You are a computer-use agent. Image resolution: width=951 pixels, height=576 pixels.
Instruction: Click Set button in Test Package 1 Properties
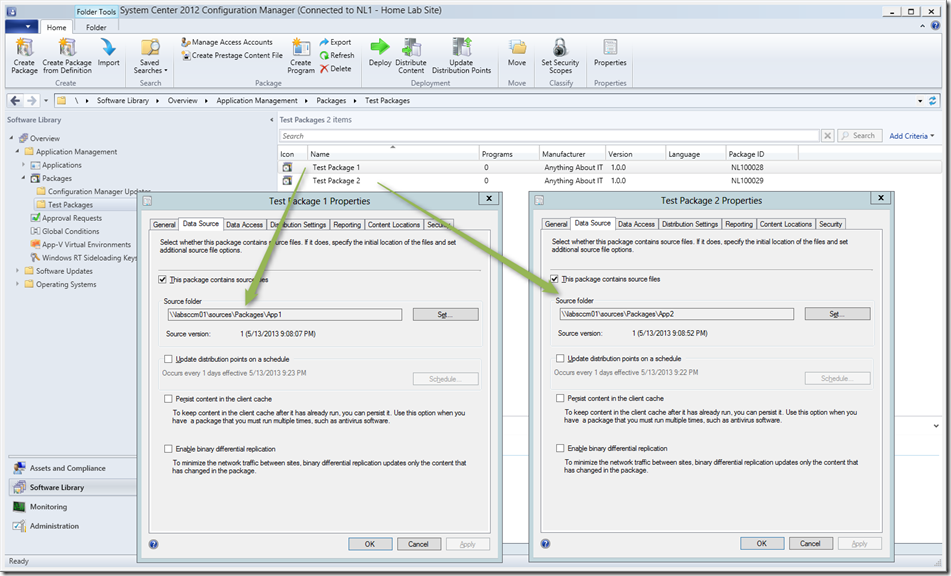(x=445, y=315)
